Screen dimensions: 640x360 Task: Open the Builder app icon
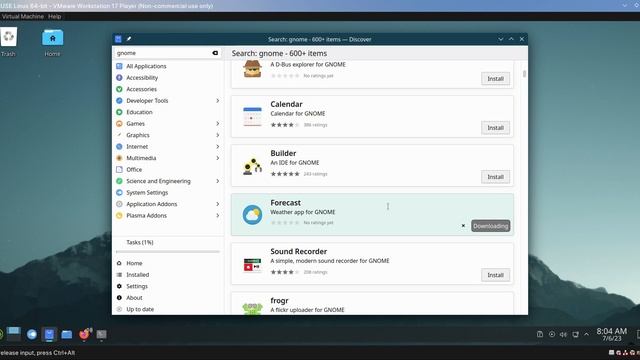point(252,166)
